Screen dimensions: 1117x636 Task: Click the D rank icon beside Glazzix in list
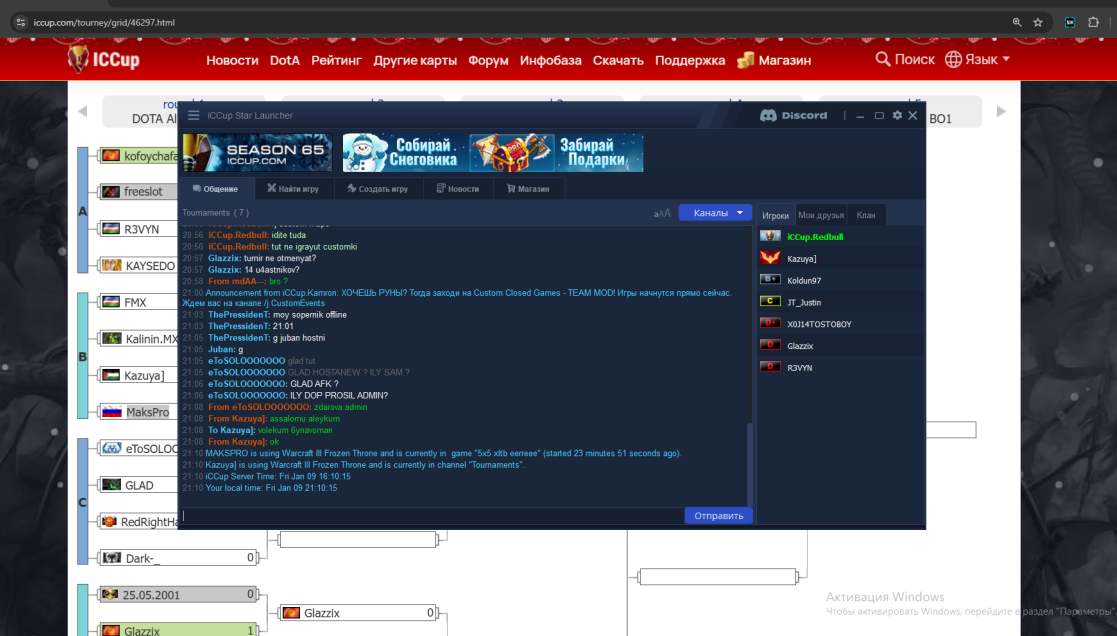click(x=770, y=345)
